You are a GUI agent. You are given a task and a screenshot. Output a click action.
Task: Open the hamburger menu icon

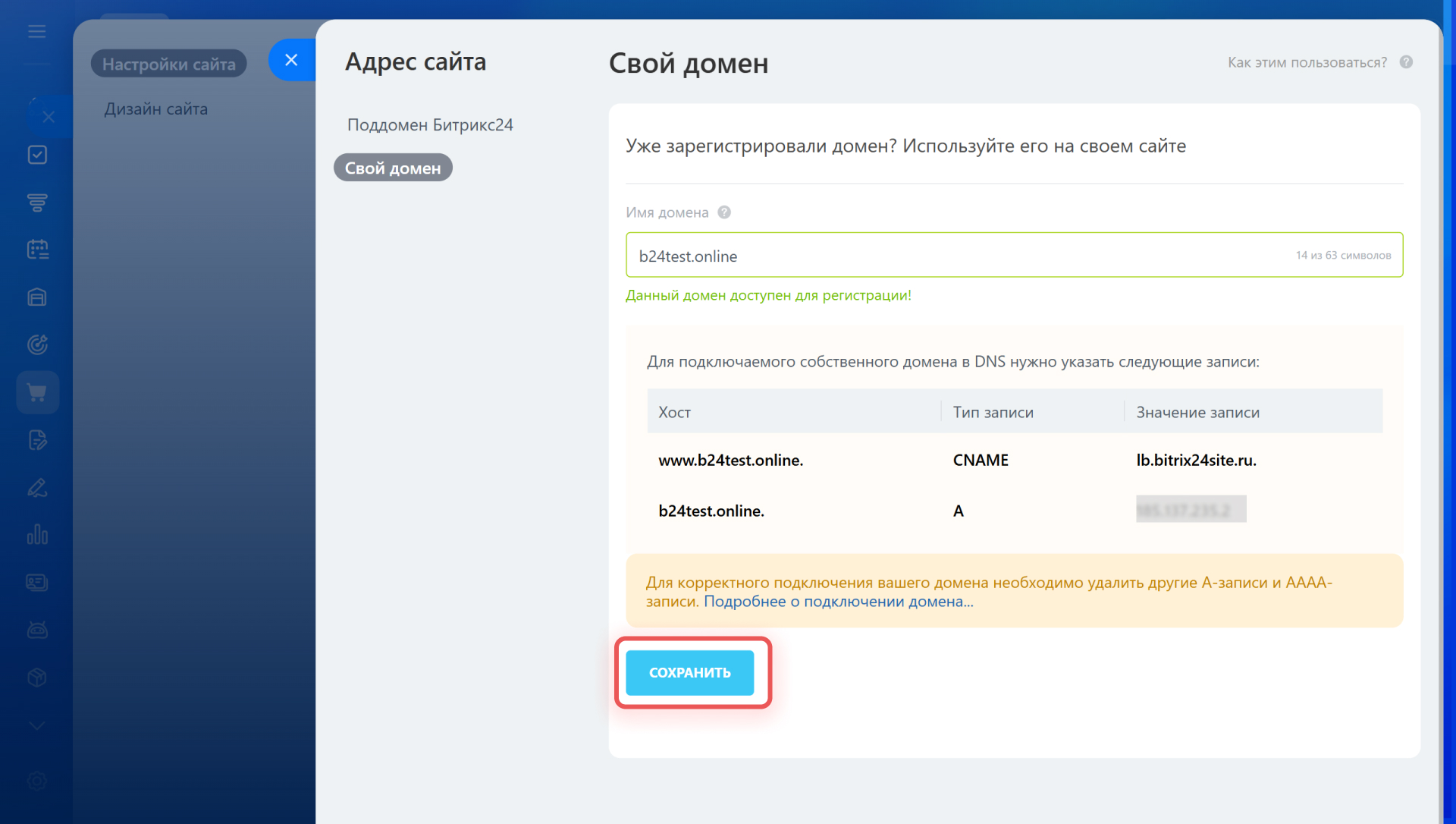[x=36, y=31]
